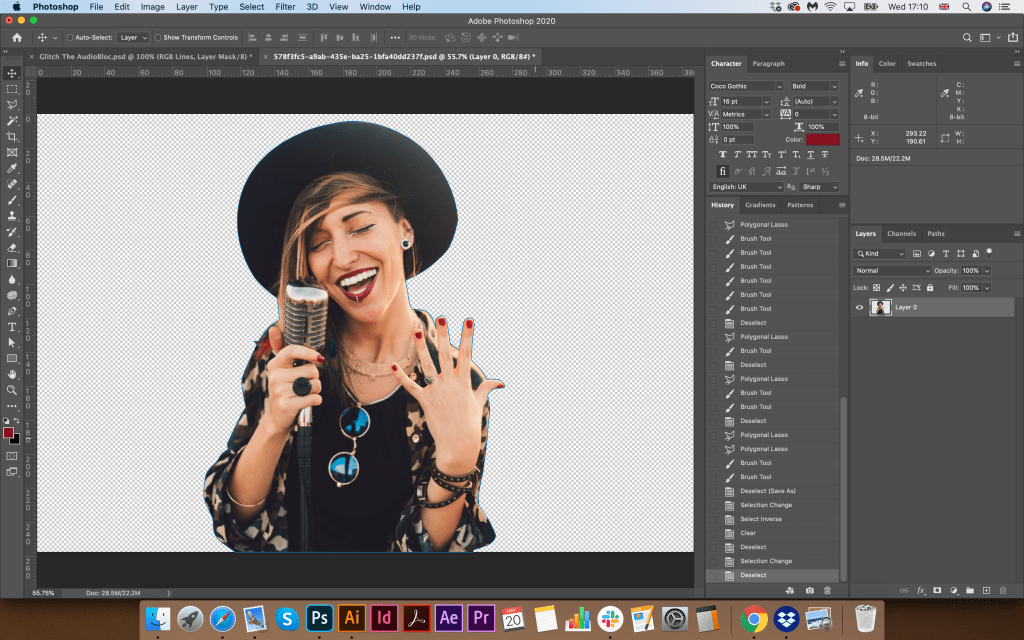
Task: Choose the Zoom tool in toolbar
Action: [x=12, y=390]
